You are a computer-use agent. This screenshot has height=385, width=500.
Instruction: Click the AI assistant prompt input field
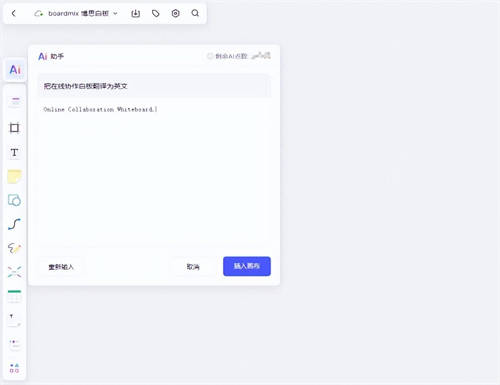click(154, 86)
